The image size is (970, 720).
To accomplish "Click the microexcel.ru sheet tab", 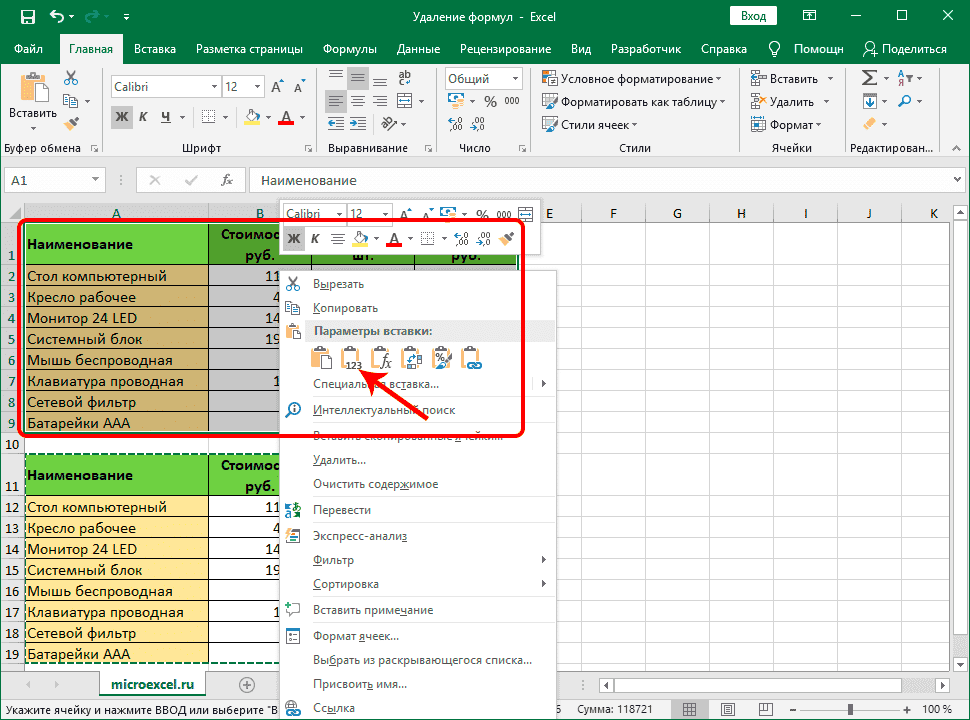I will point(152,685).
